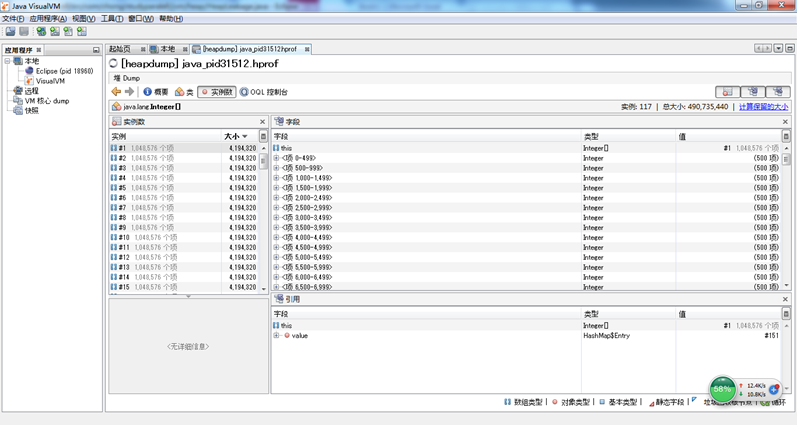Select the Eclipse (pid 18960) node
This screenshot has height=425, width=797.
coord(59,71)
